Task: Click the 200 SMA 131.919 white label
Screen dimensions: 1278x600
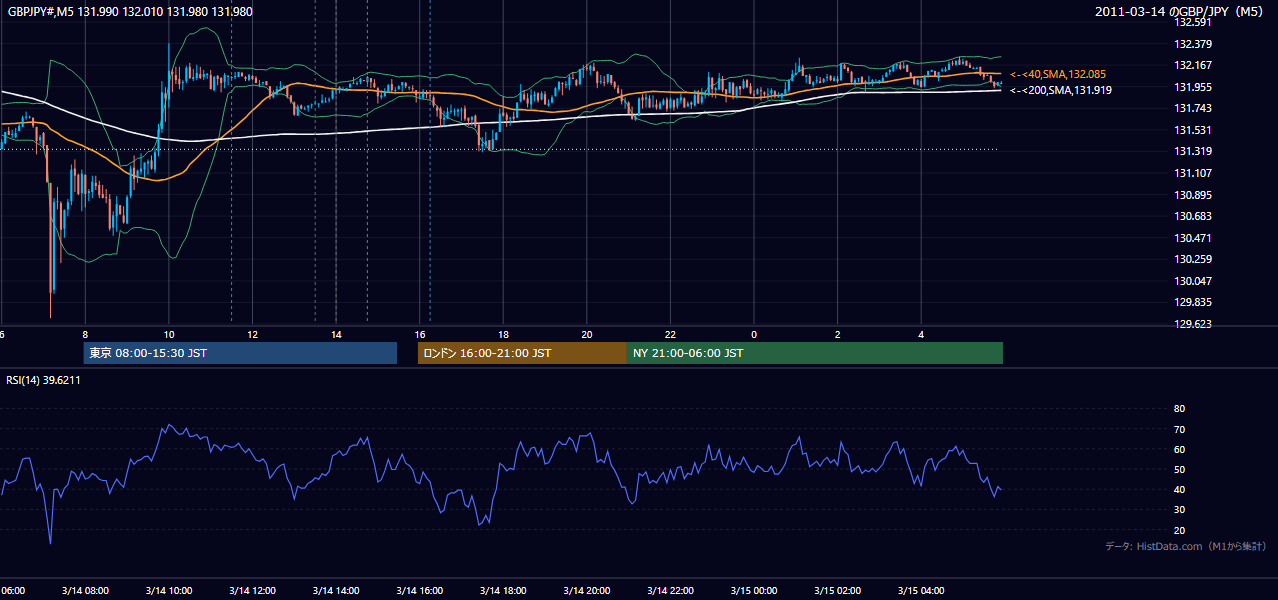Action: (1060, 90)
